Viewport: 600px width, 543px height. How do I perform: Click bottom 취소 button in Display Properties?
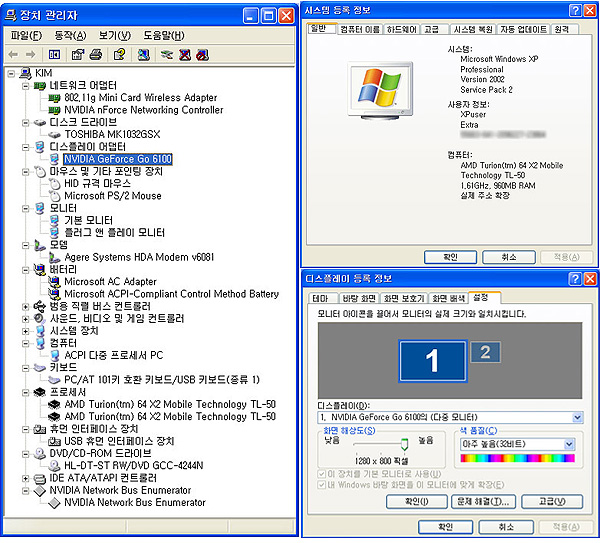click(x=506, y=527)
